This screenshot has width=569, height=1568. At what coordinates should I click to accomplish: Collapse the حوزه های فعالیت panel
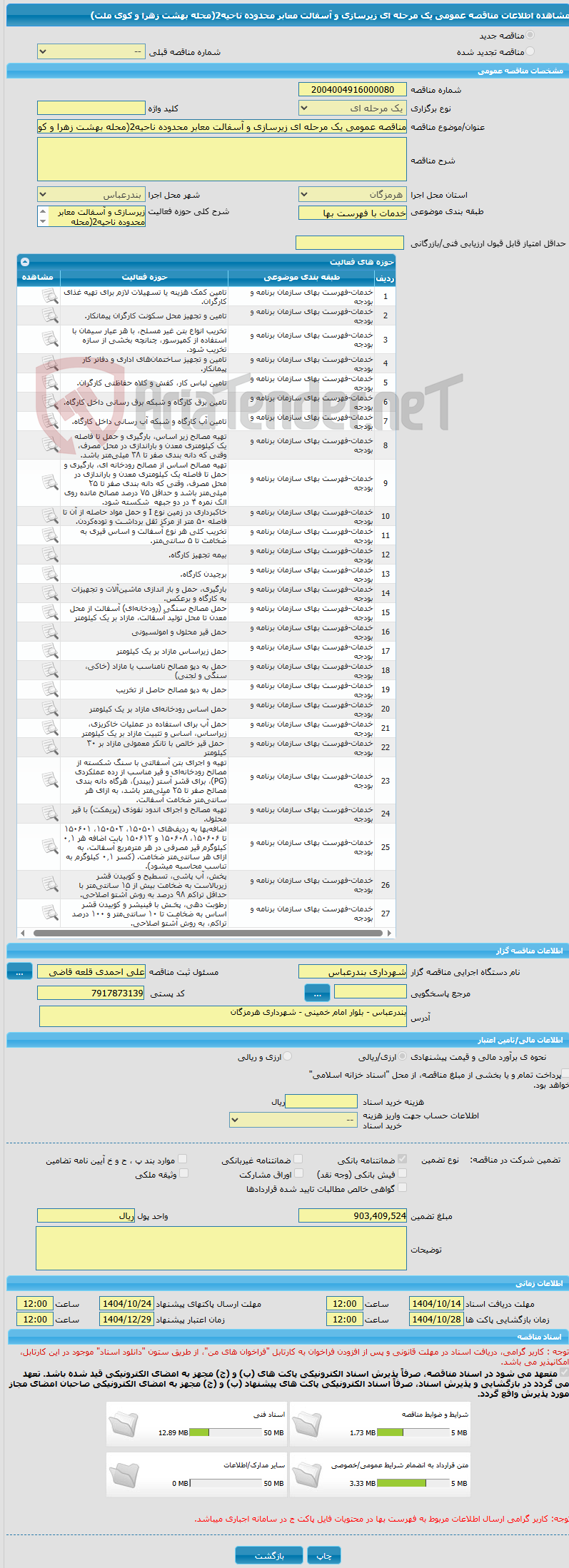(x=25, y=262)
